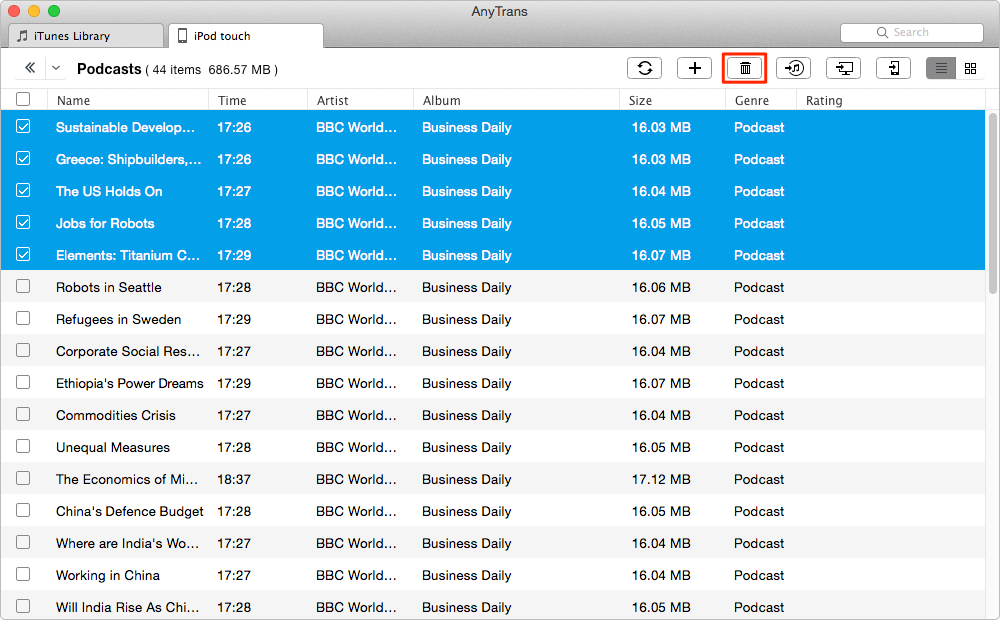Click the send to computer icon
This screenshot has height=620, width=1000.
843,68
